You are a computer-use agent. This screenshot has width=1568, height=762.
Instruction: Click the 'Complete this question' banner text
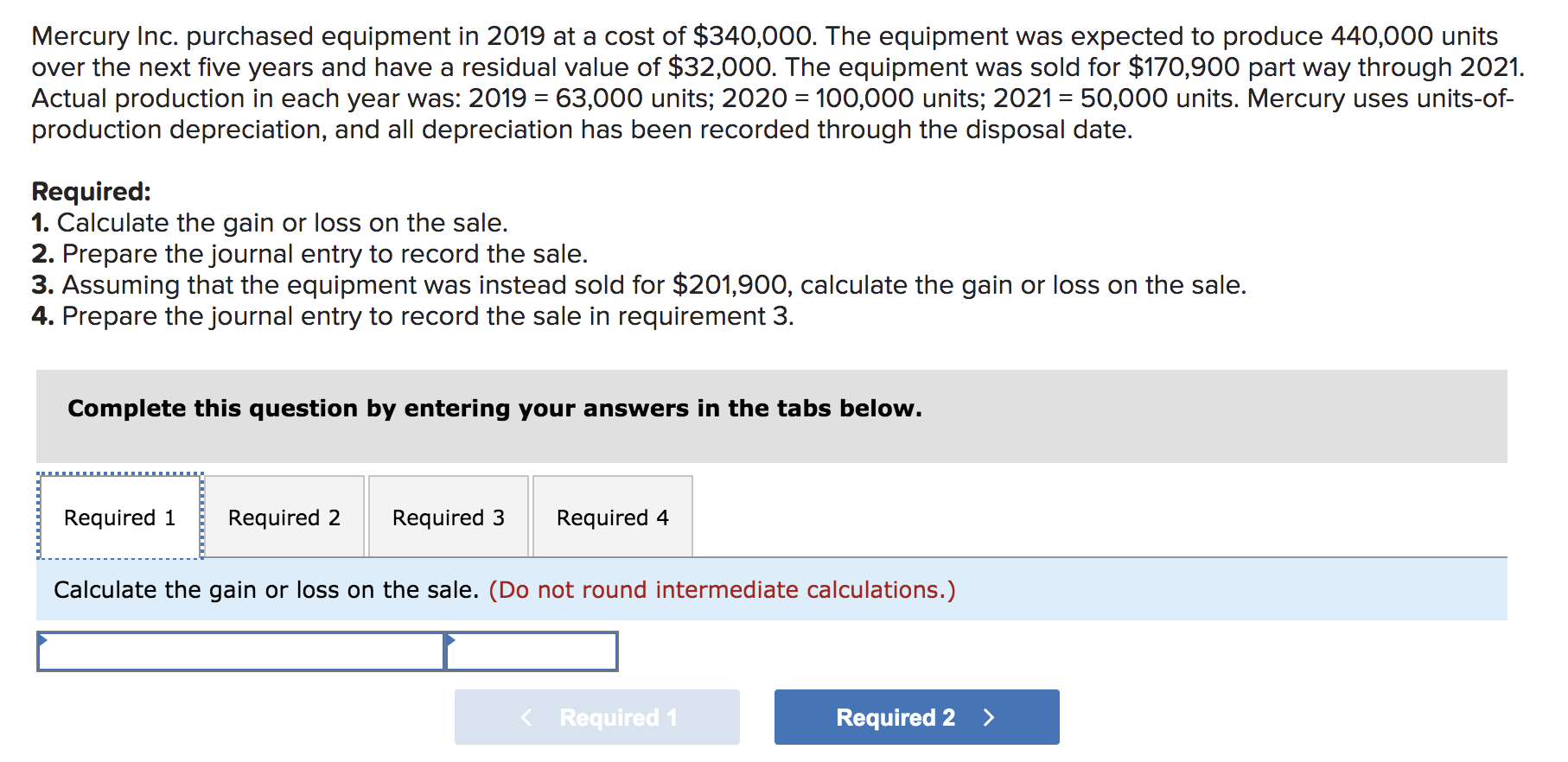click(494, 409)
